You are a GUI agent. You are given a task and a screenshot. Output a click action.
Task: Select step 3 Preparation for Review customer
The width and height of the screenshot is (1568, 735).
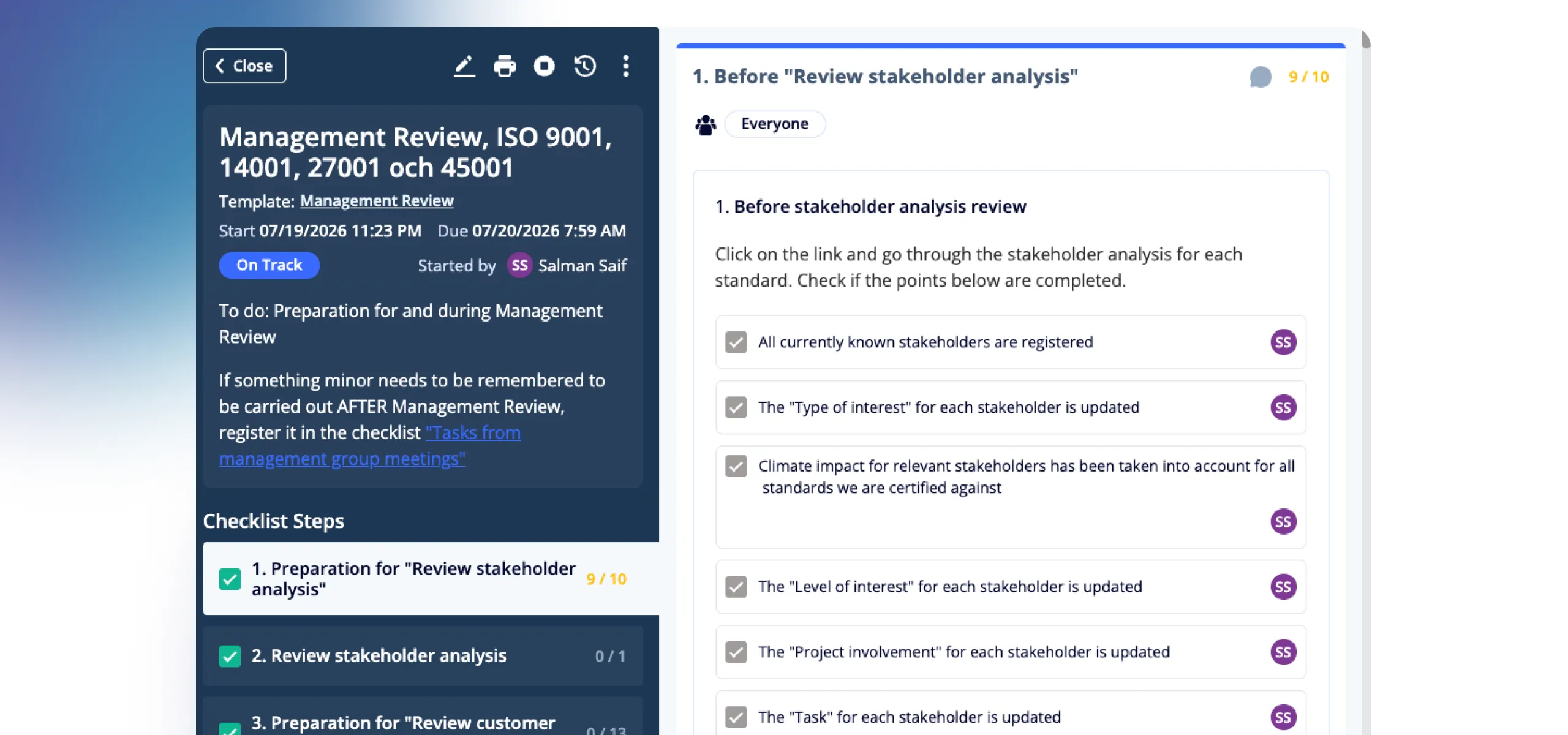[x=423, y=717]
